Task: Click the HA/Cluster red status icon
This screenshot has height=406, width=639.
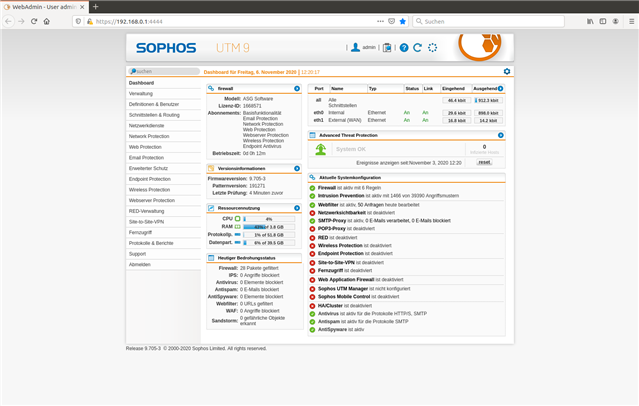Action: click(312, 306)
